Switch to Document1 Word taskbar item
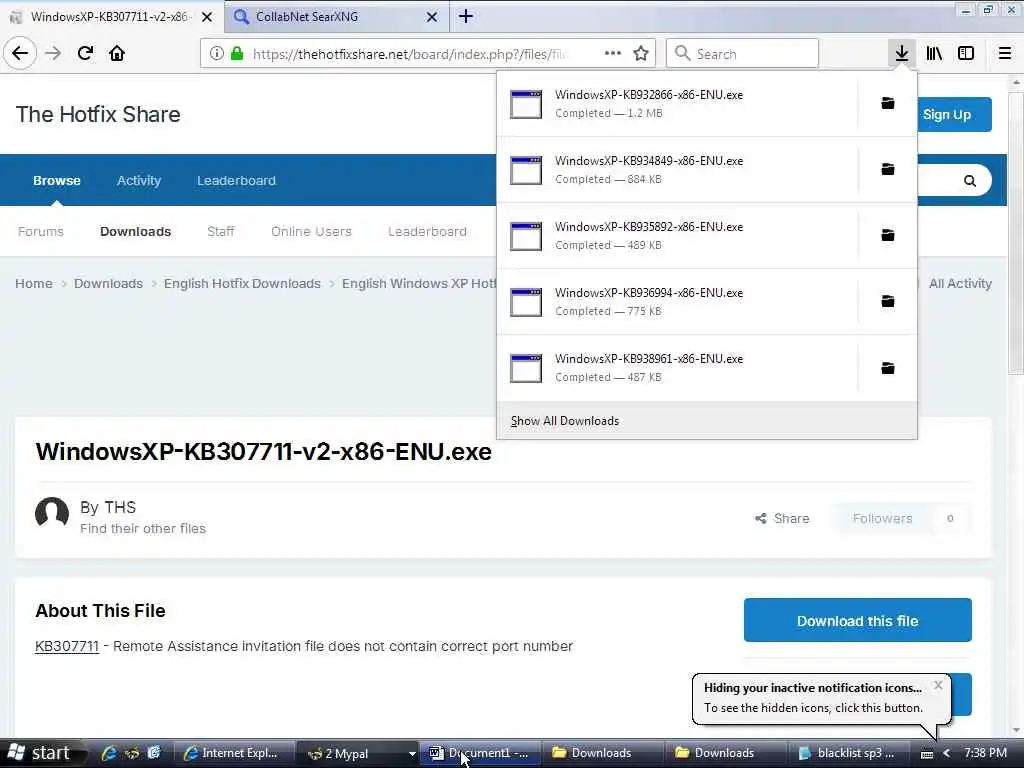The width and height of the screenshot is (1024, 768). point(480,753)
